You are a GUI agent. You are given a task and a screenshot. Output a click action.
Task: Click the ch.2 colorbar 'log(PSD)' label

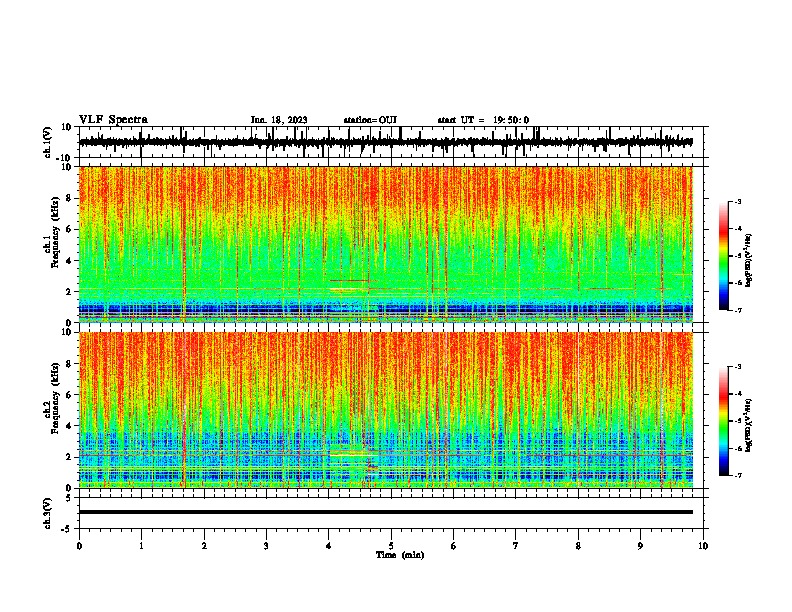pyautogui.click(x=748, y=425)
